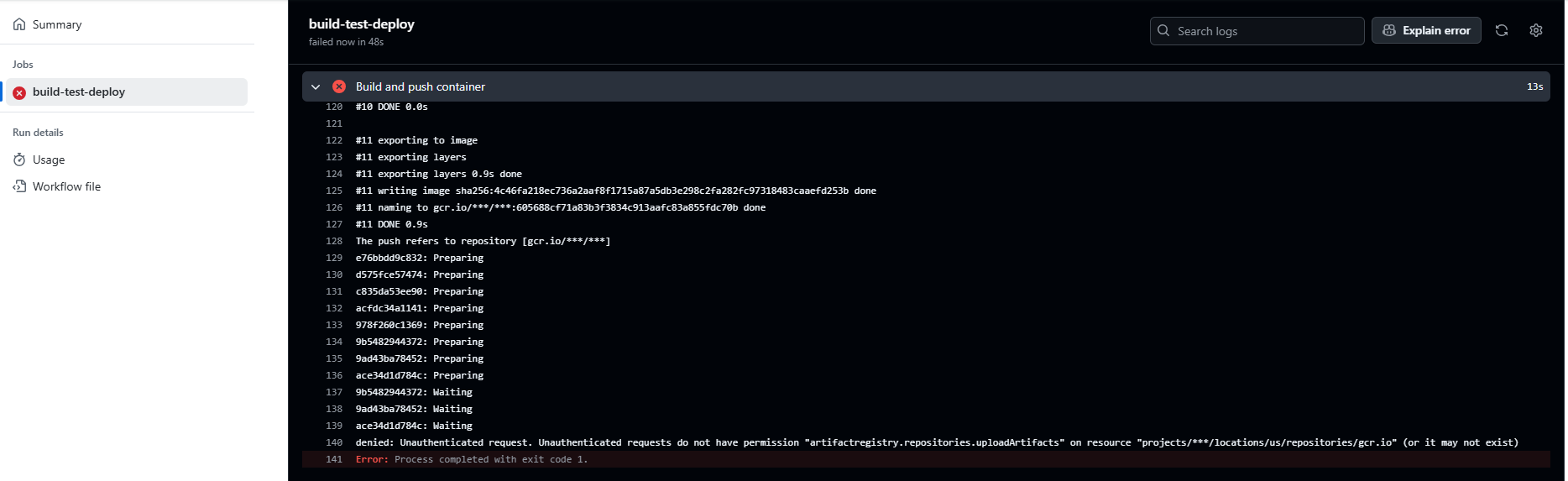Click the '9b5482944372: Waiting' line
Viewport: 1568px width, 481px height.
click(x=414, y=392)
